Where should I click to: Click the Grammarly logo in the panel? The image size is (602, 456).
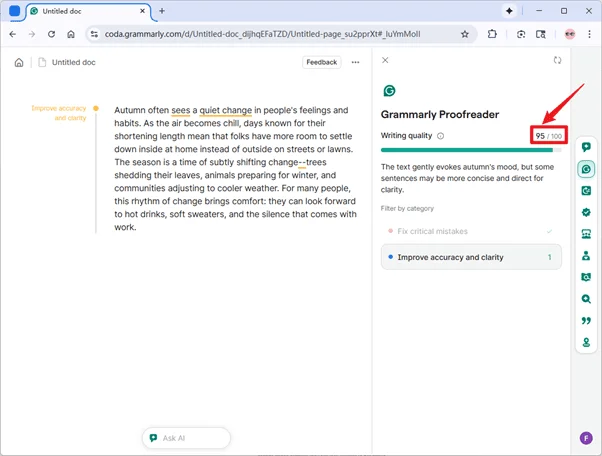click(389, 91)
